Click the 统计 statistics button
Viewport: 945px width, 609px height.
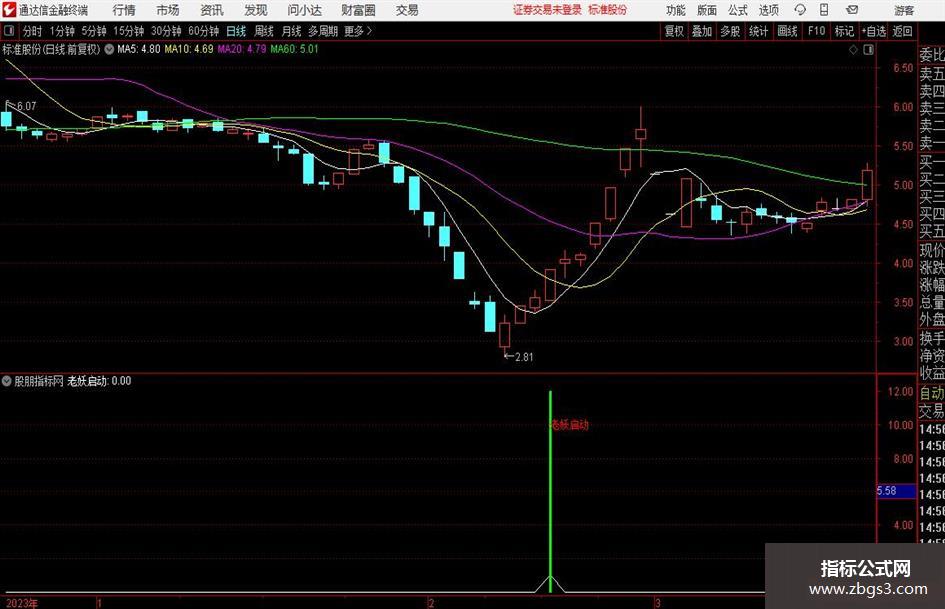(x=759, y=31)
